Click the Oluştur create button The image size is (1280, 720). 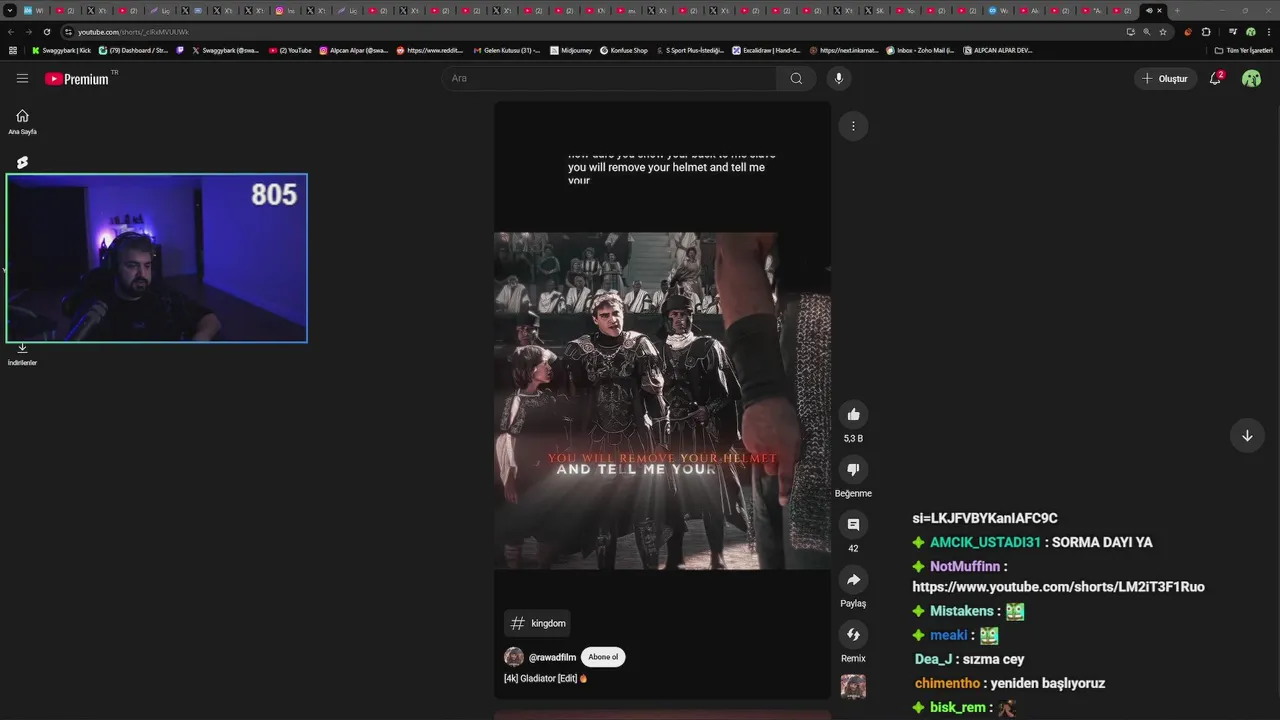pyautogui.click(x=1165, y=78)
